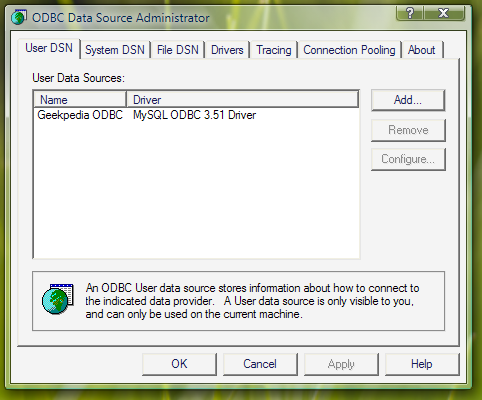
Task: Click the Cancel button
Action: pos(260,364)
